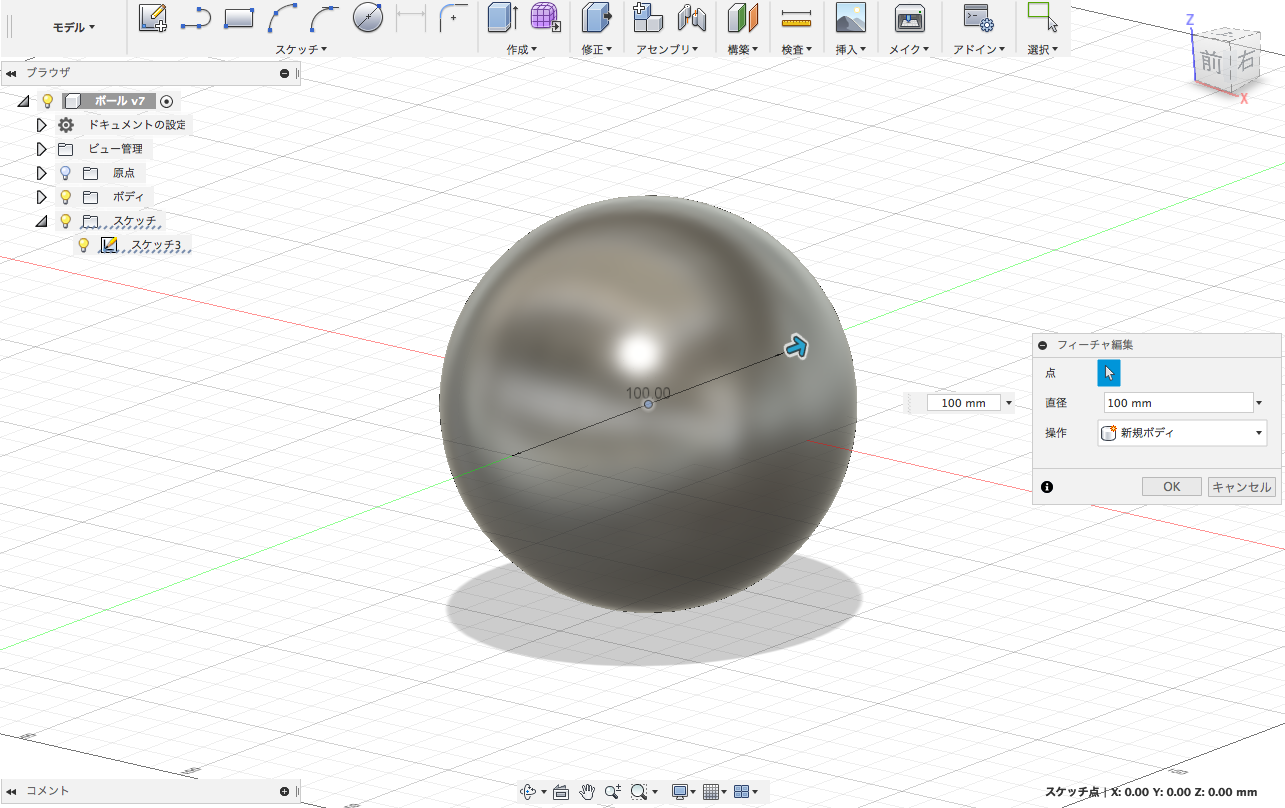Viewport: 1285px width, 808px height.
Task: Click the Insert image icon
Action: [x=850, y=17]
